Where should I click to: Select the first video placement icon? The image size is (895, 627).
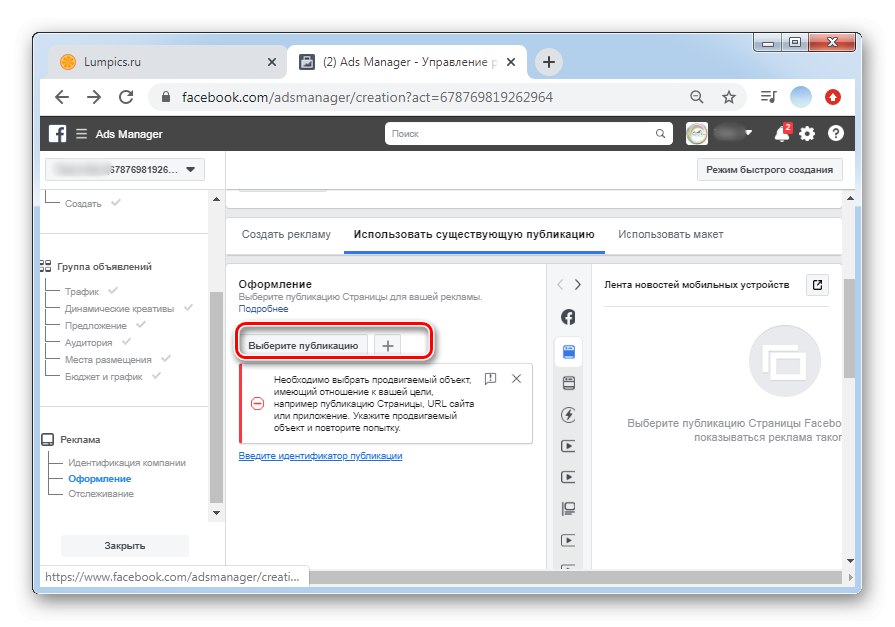(568, 446)
